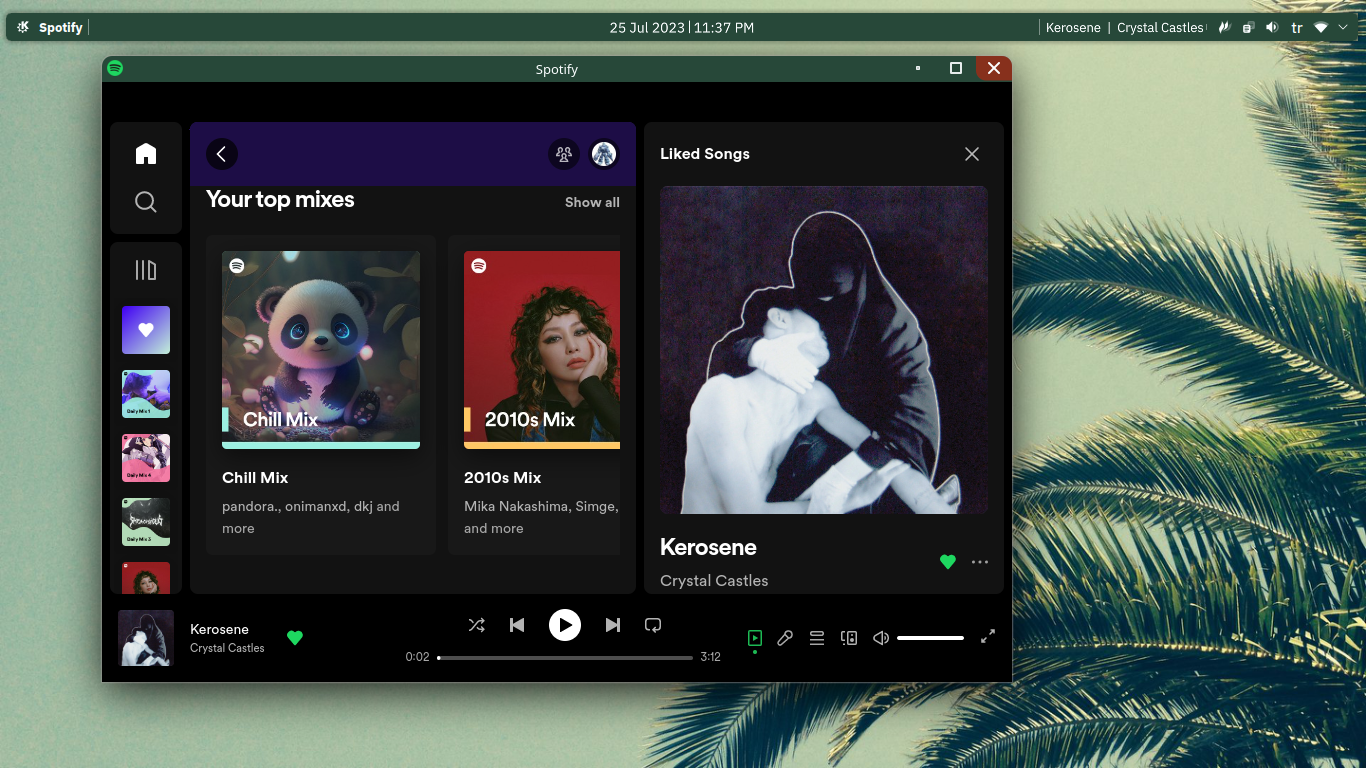The height and width of the screenshot is (768, 1366).
Task: Open the Friend Activity icon in the header
Action: 564,154
